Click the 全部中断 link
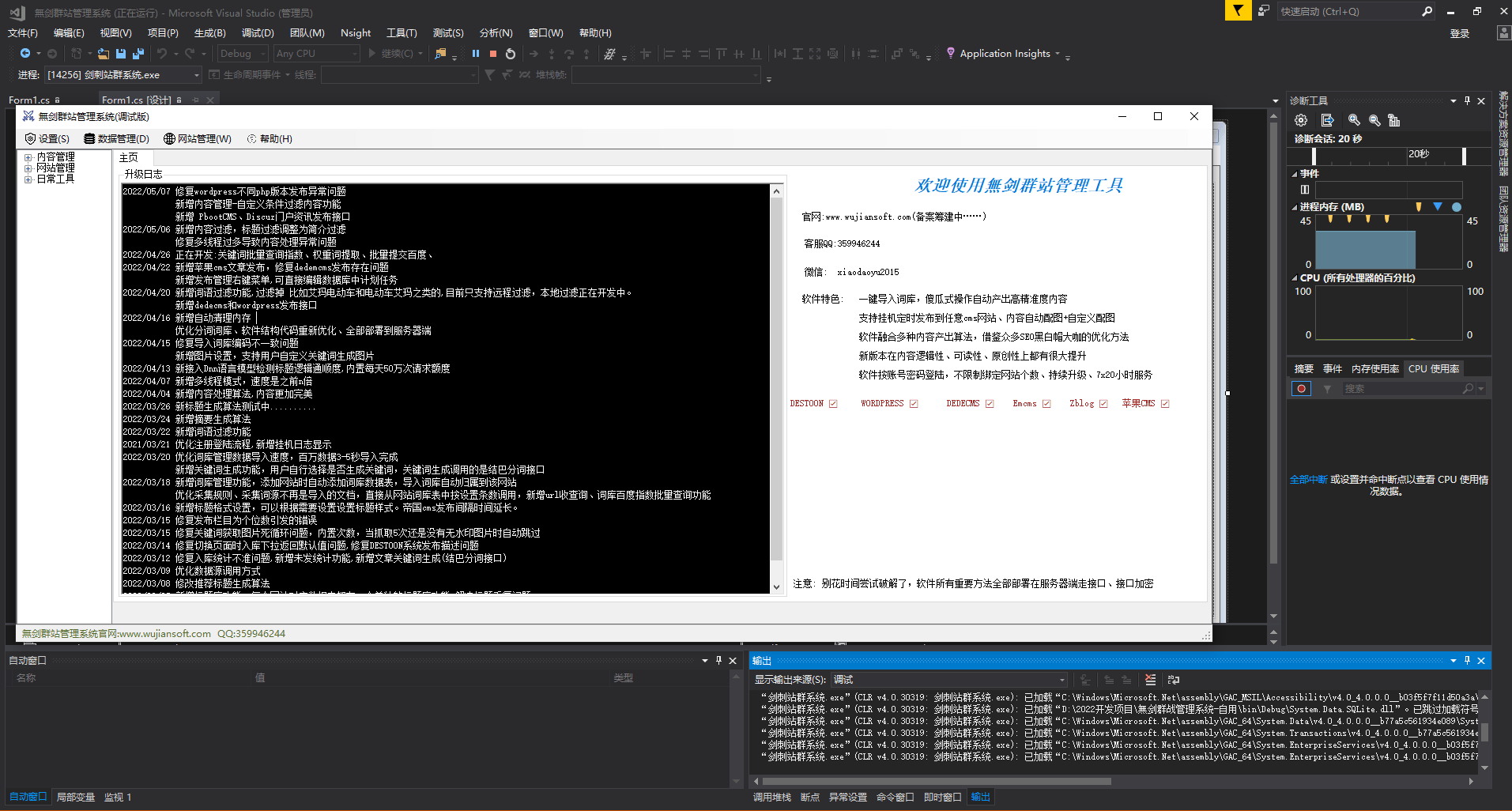This screenshot has width=1512, height=811. tap(1308, 480)
